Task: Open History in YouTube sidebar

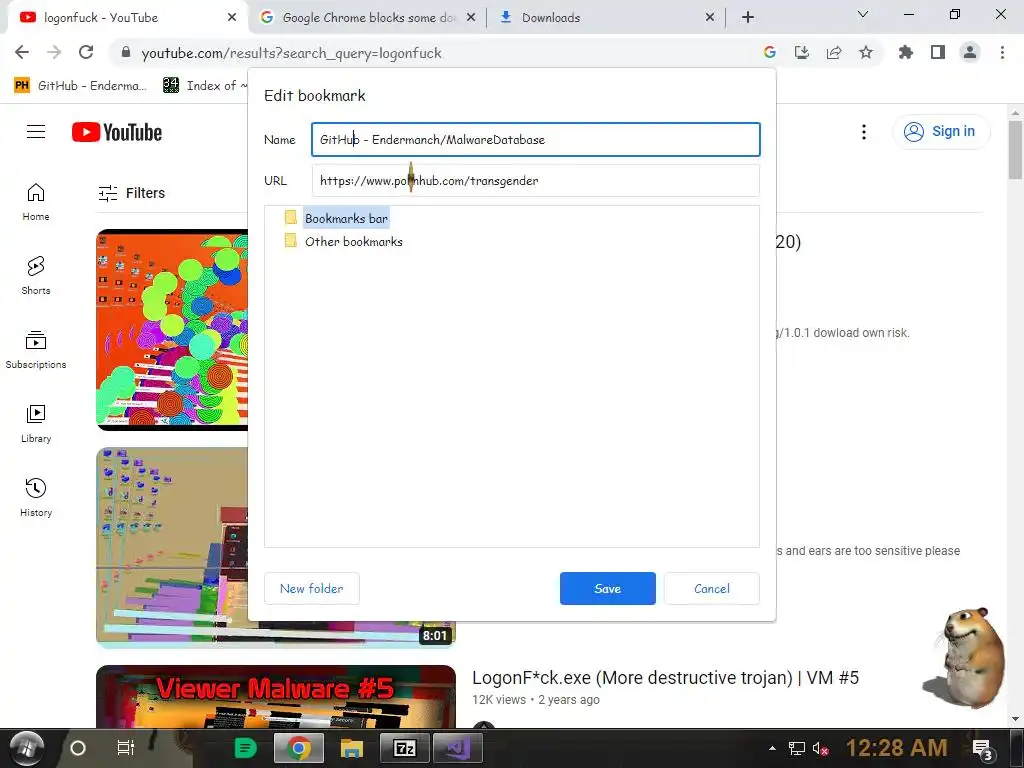Action: (x=36, y=498)
